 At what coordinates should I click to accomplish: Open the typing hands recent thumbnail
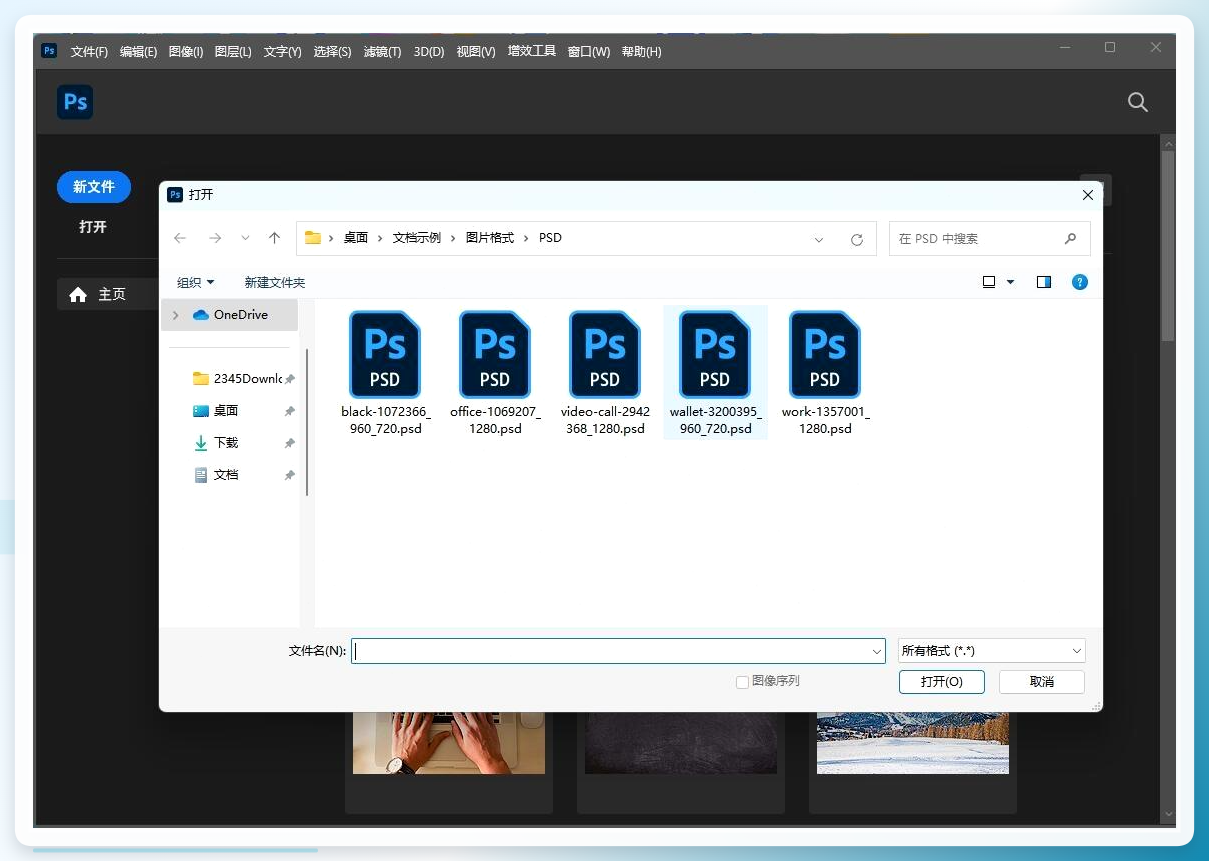tap(449, 743)
